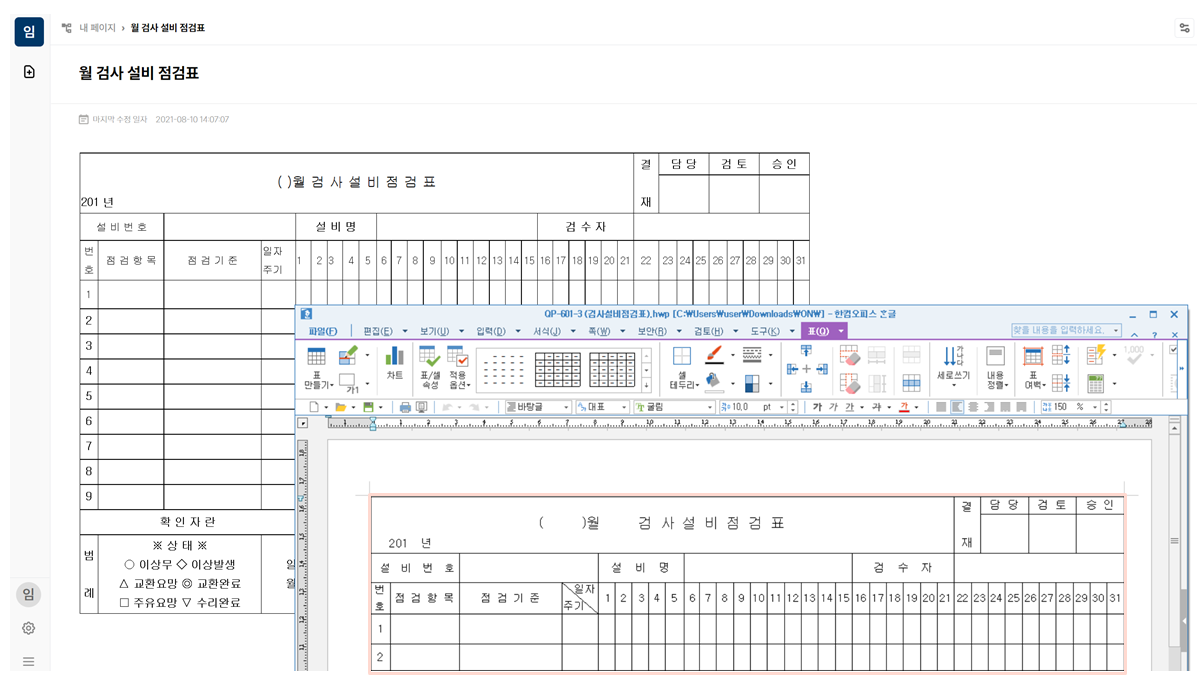Click the 표 만들기 table icon in Hangul
Viewport: 1204px width, 680px height.
[316, 357]
